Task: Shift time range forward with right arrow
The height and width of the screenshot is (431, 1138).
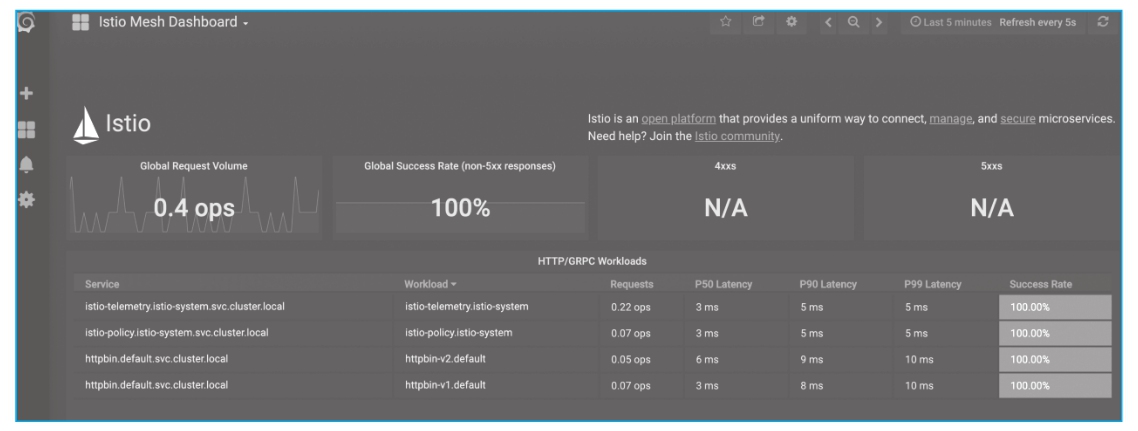Action: (878, 22)
